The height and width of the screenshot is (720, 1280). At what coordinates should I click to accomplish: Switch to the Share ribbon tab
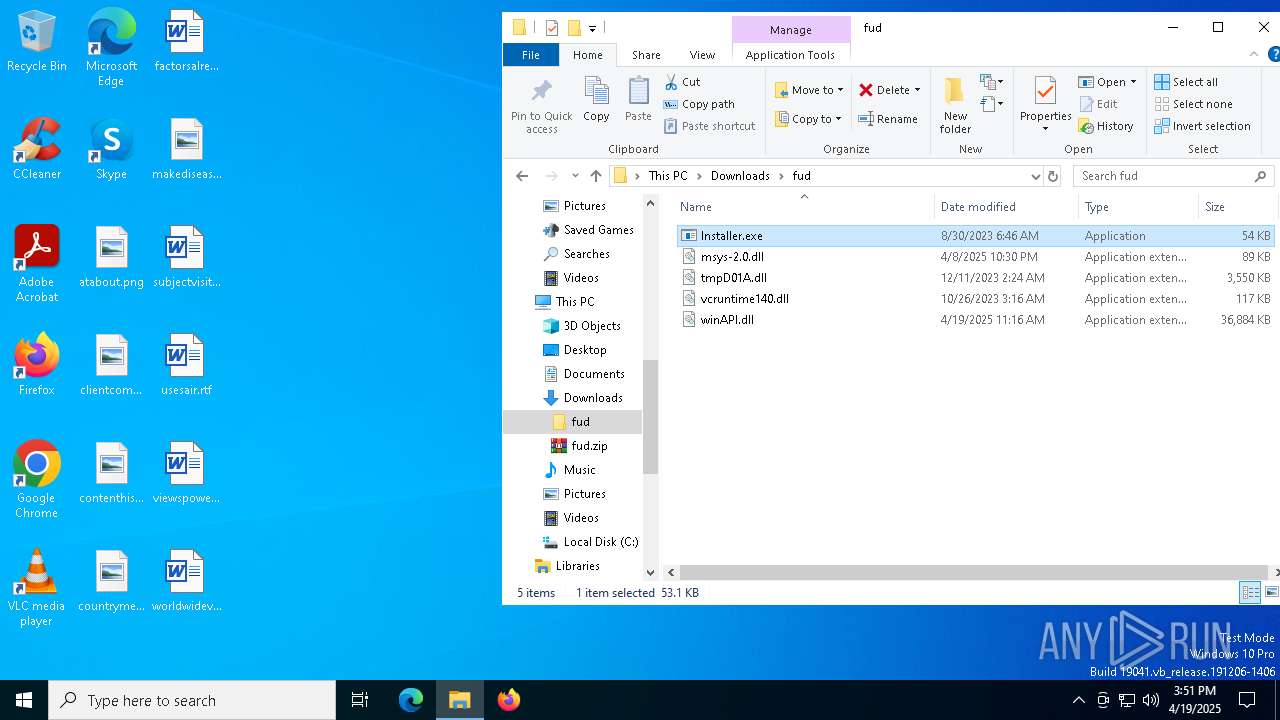coord(646,55)
